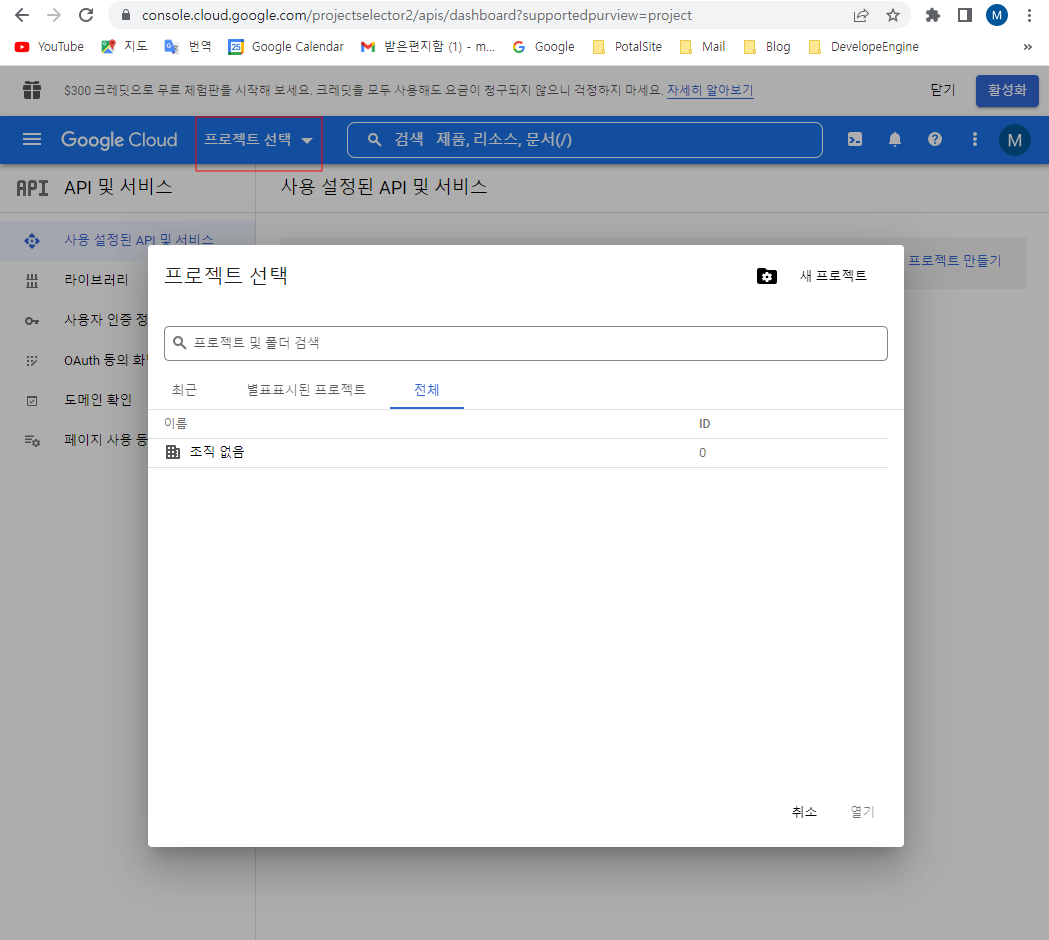Open 사용자 인증 정보 sidebar item
Viewport: 1049px width, 940px height.
(x=105, y=320)
